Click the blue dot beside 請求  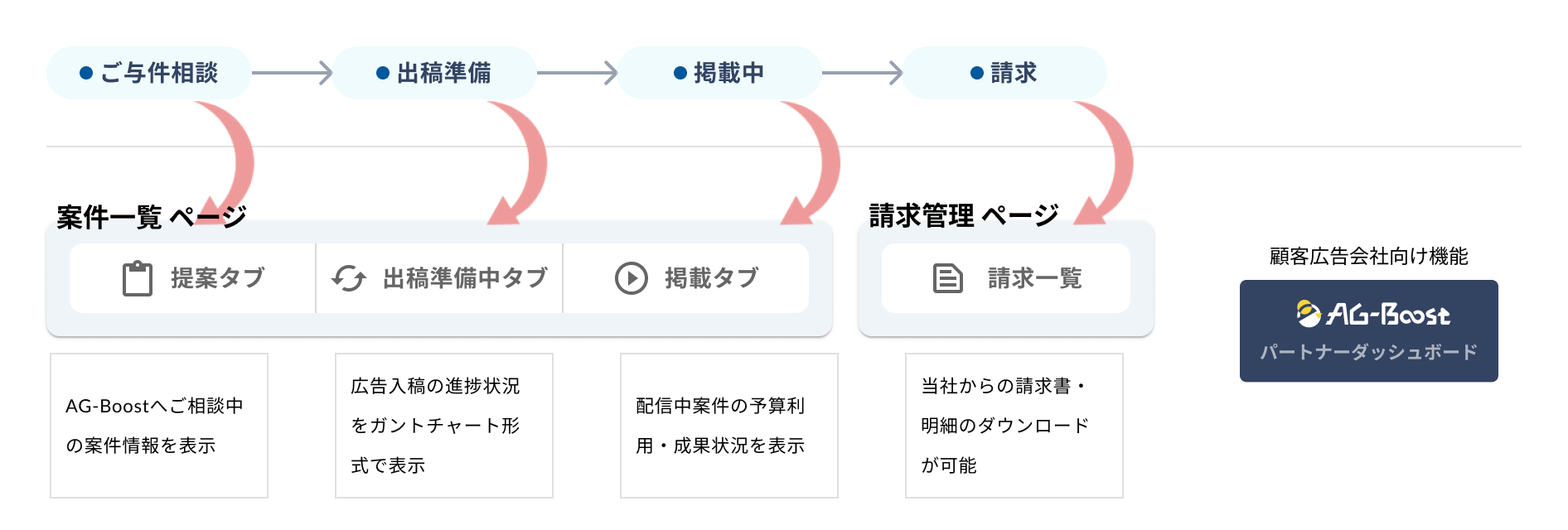click(x=977, y=74)
